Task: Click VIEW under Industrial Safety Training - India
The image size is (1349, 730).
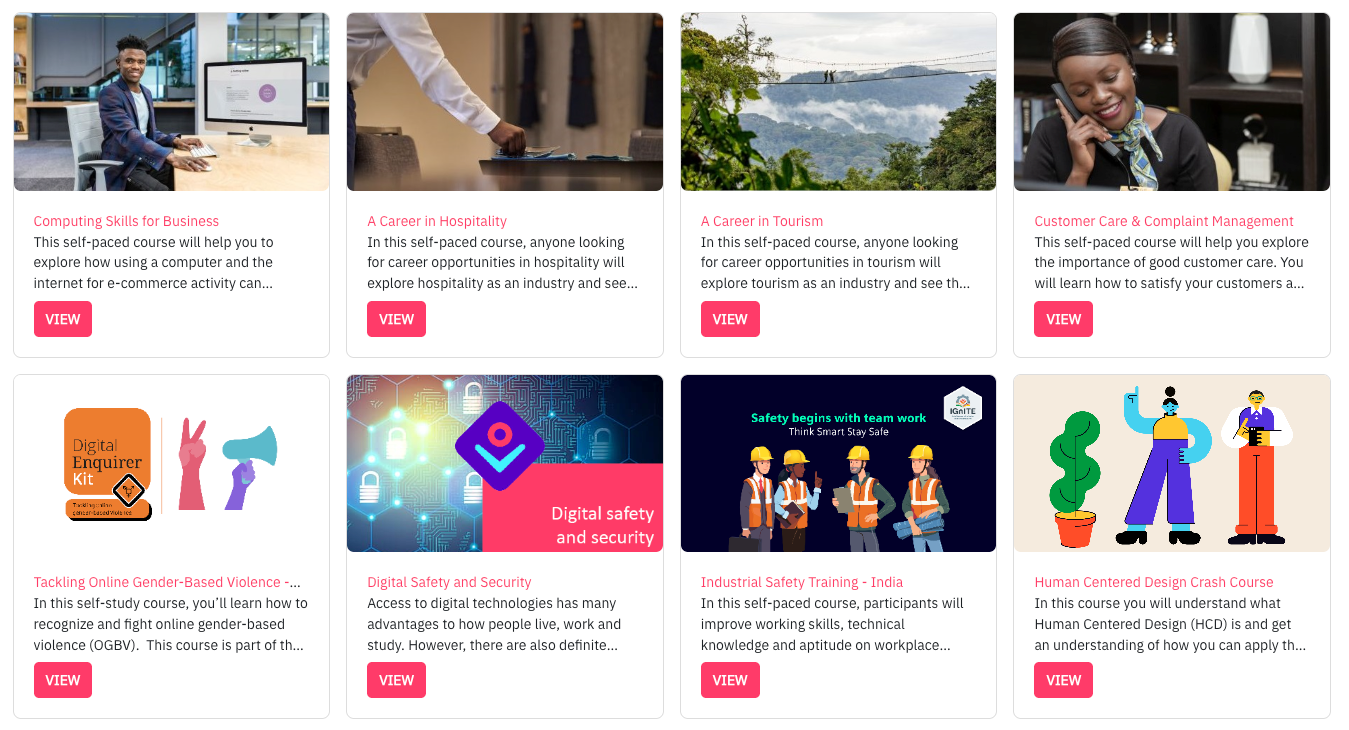Action: coord(730,680)
